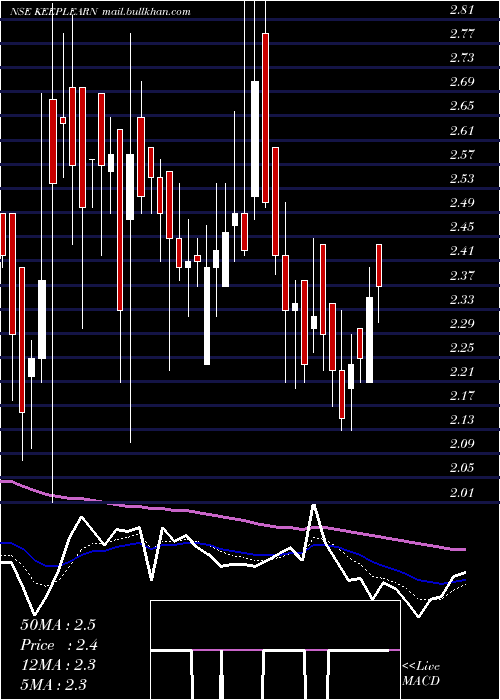Click the tallest red candle starting near 2.77

coord(265,118)
